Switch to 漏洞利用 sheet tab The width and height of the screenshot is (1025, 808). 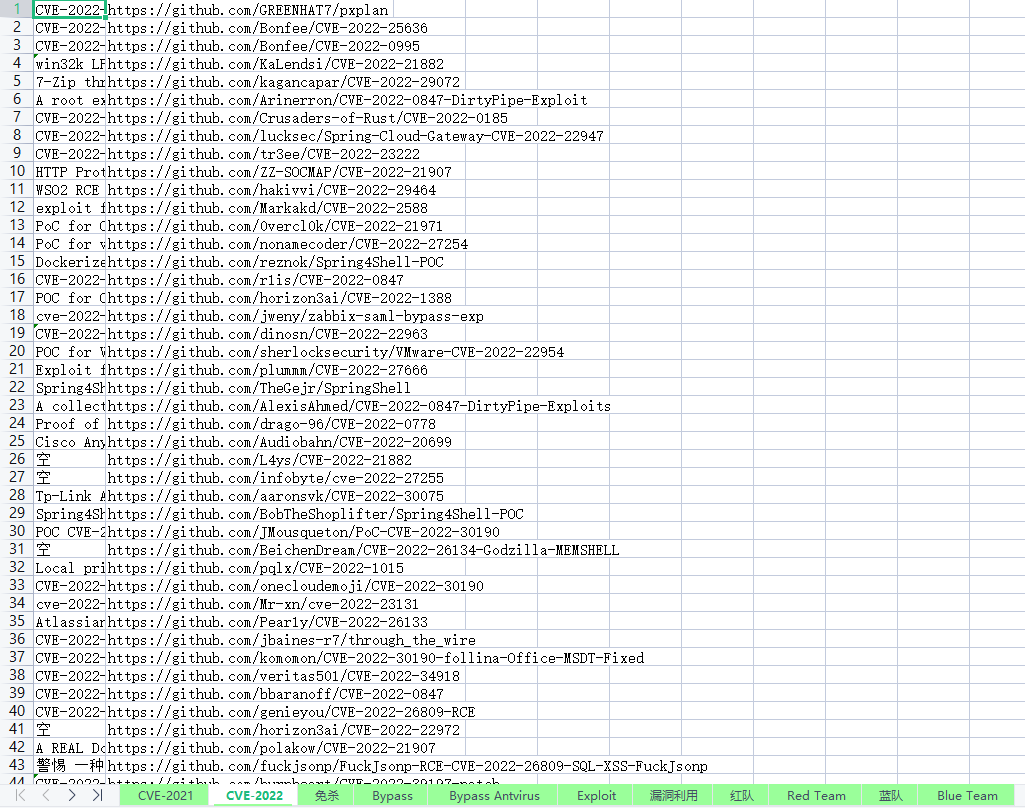click(x=673, y=796)
